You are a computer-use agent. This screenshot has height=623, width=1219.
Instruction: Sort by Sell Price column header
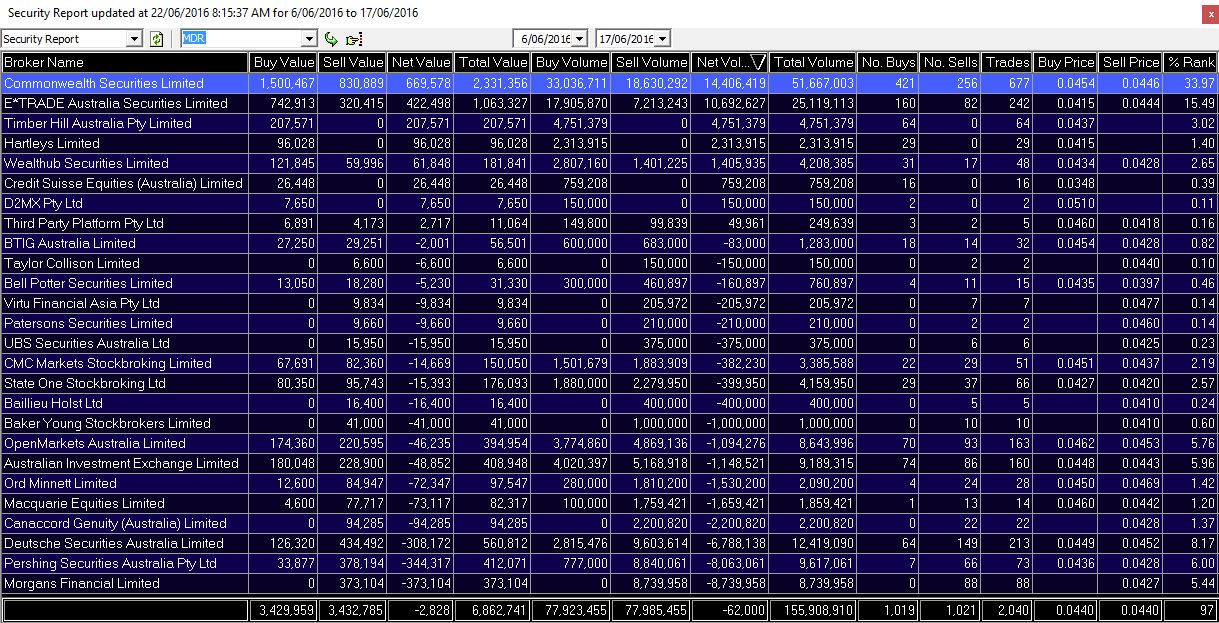(1131, 62)
